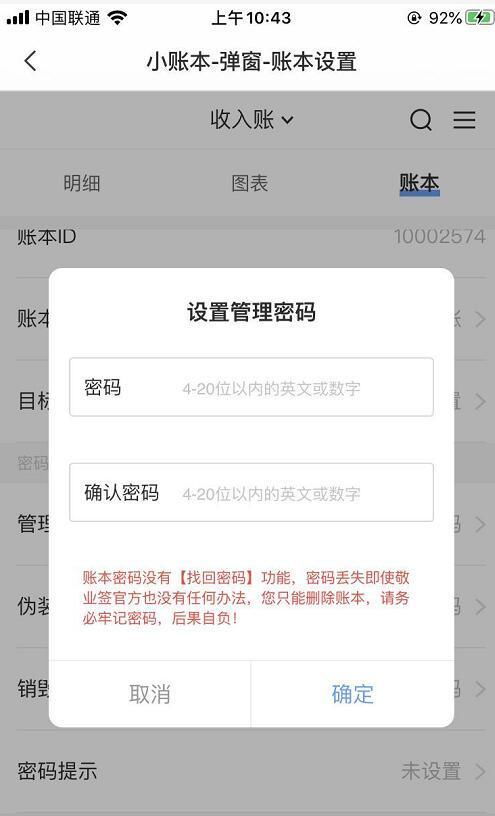Switch to the 图表 tab
Image resolution: width=495 pixels, height=816 pixels.
(x=250, y=183)
